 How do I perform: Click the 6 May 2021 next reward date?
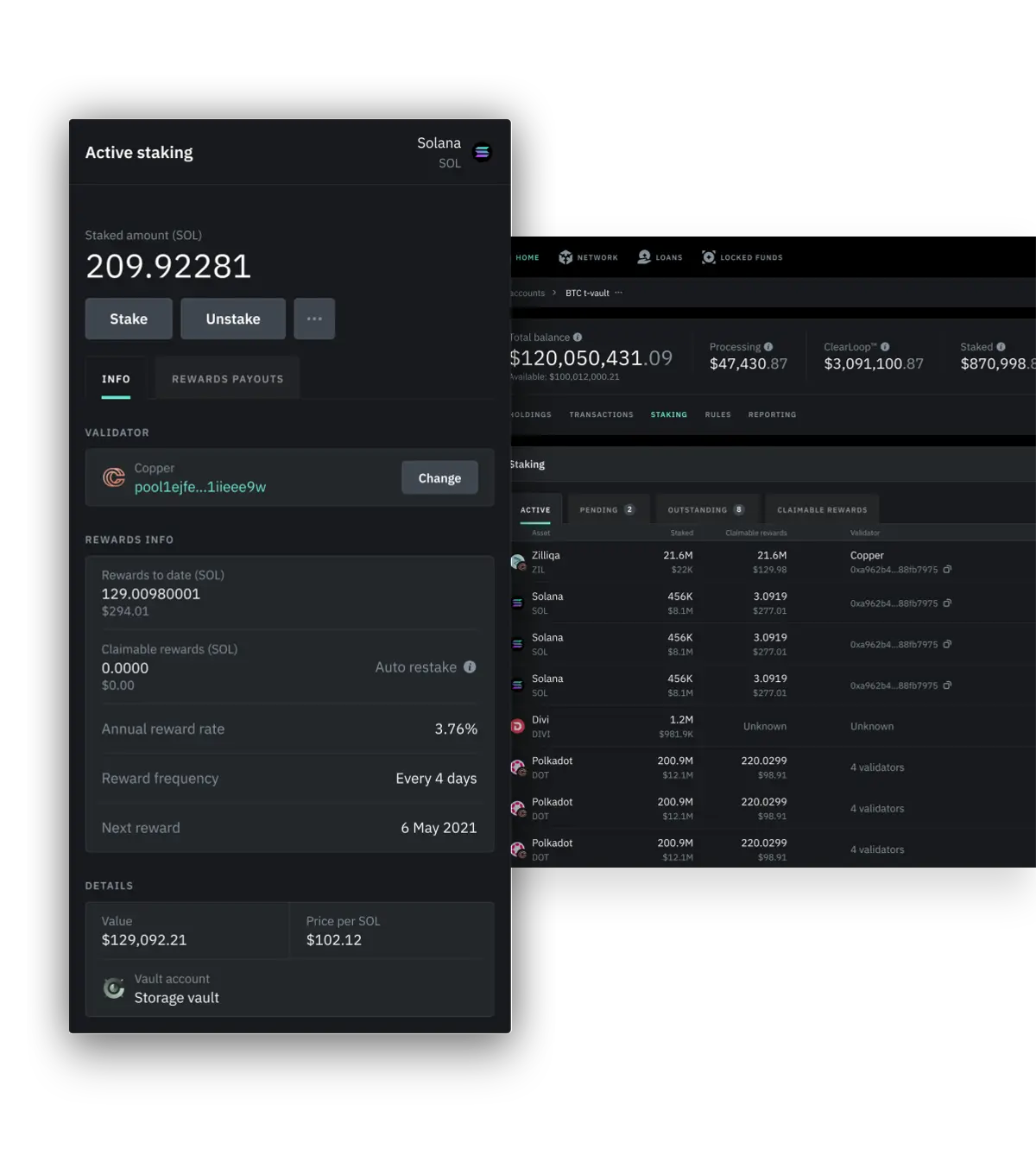click(x=439, y=828)
